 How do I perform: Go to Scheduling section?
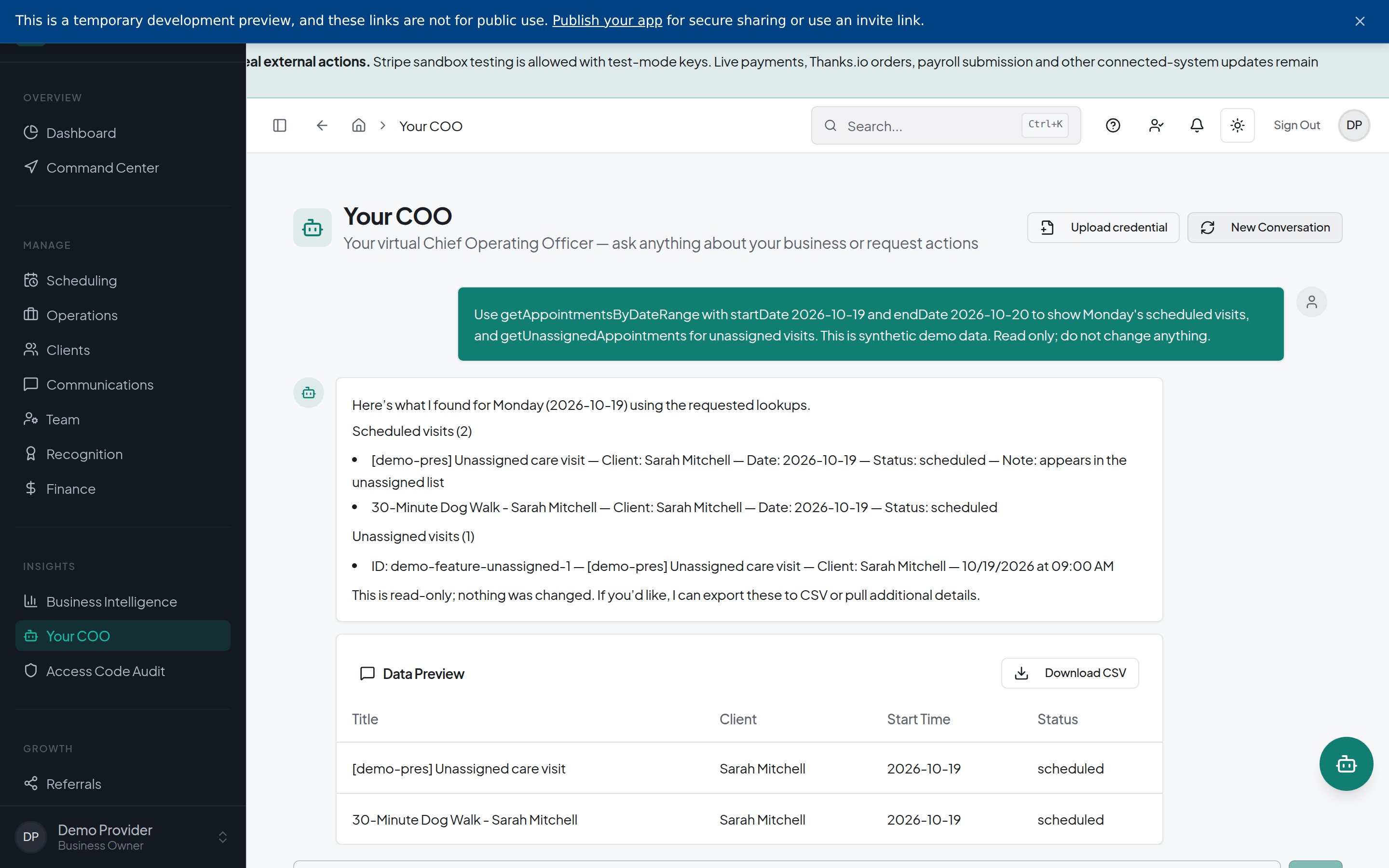point(123,281)
